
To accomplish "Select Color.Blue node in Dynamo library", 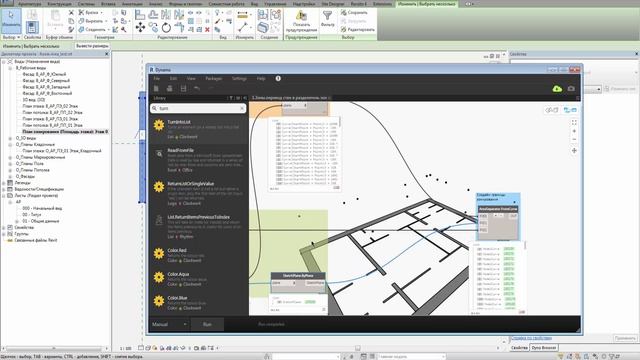I will pos(199,303).
